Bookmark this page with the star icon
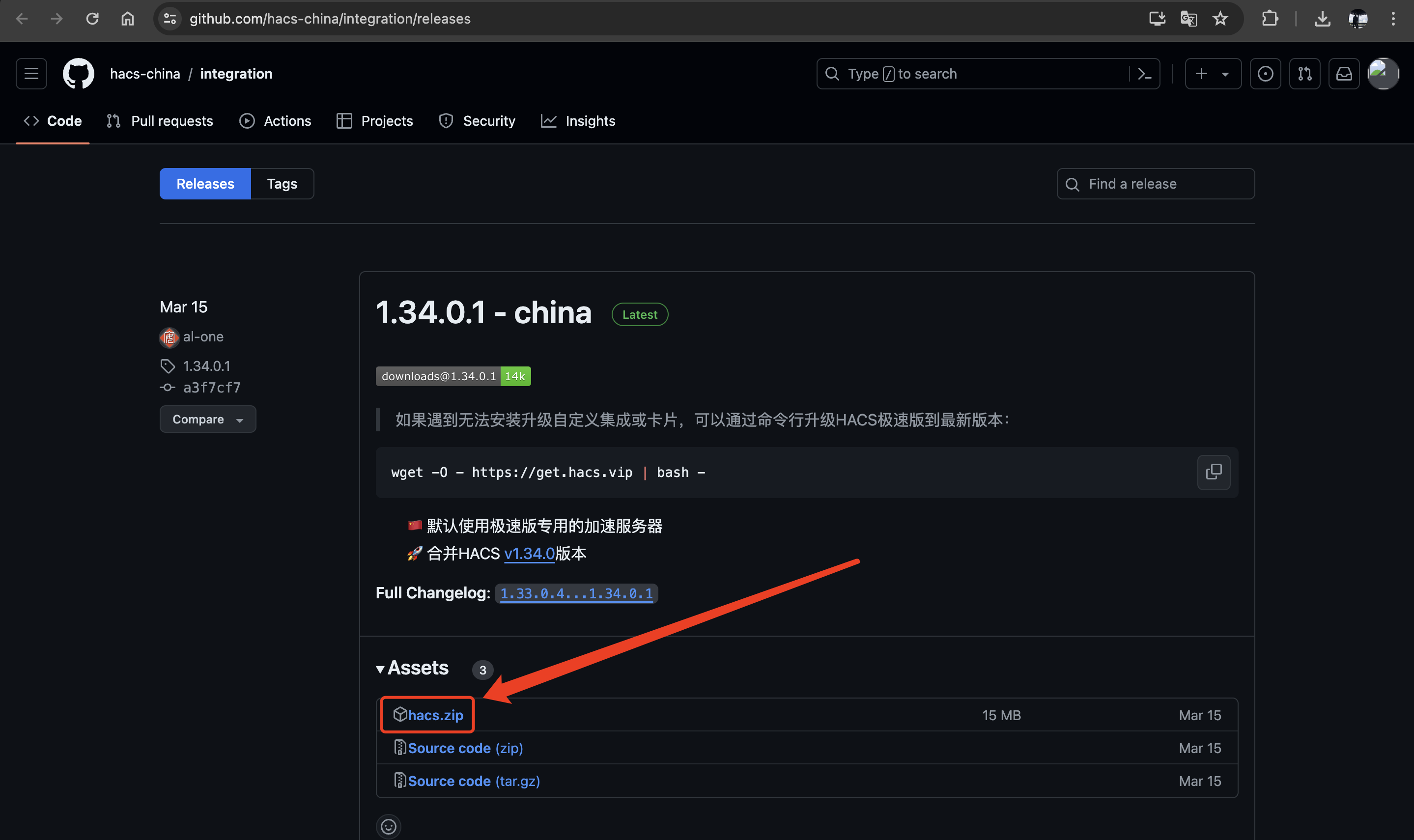1414x840 pixels. click(x=1220, y=19)
